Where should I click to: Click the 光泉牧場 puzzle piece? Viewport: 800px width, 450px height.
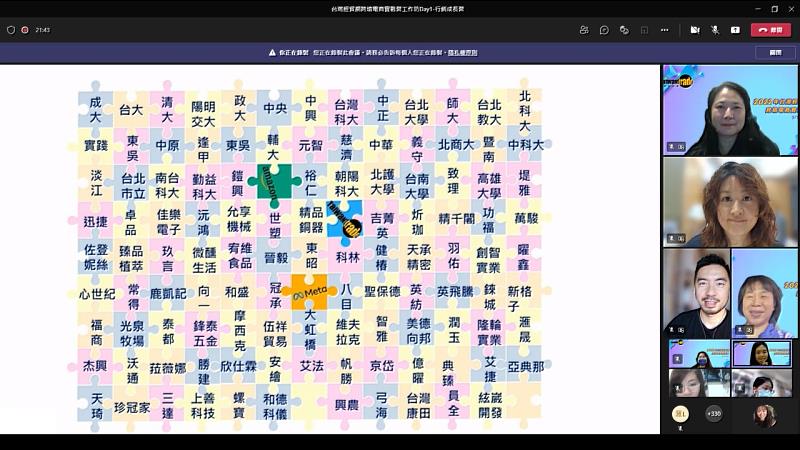132,333
